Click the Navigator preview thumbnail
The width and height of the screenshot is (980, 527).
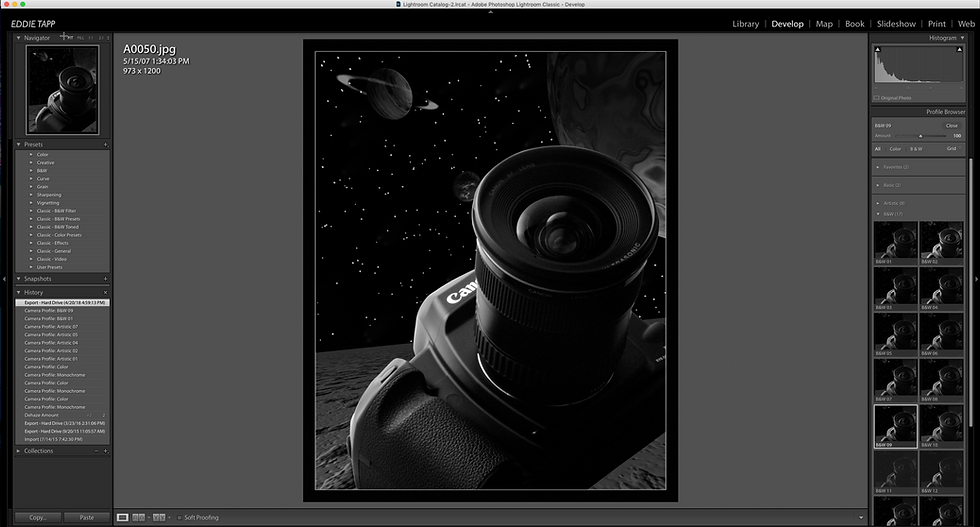(62, 89)
